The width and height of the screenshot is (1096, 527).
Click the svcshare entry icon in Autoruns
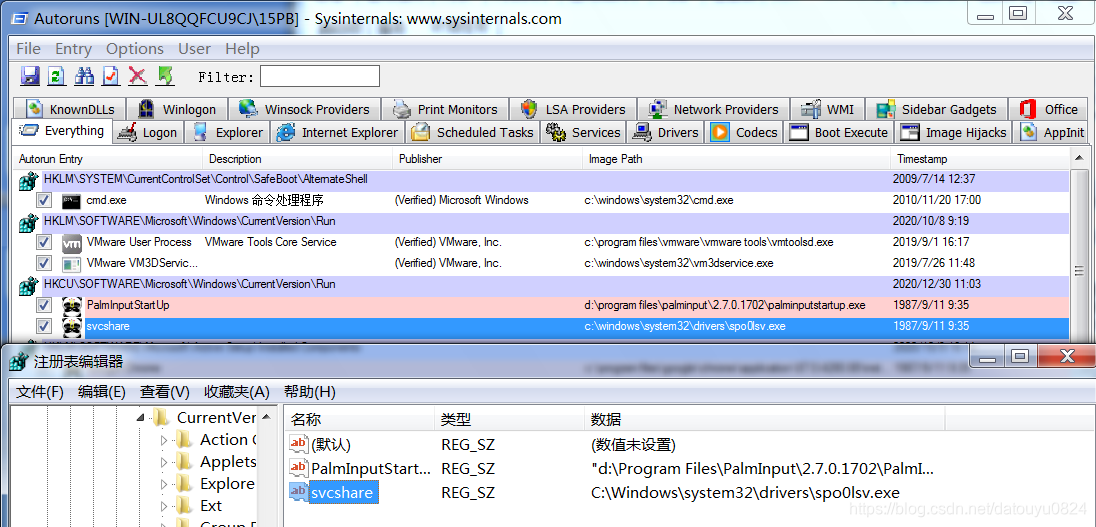click(71, 326)
